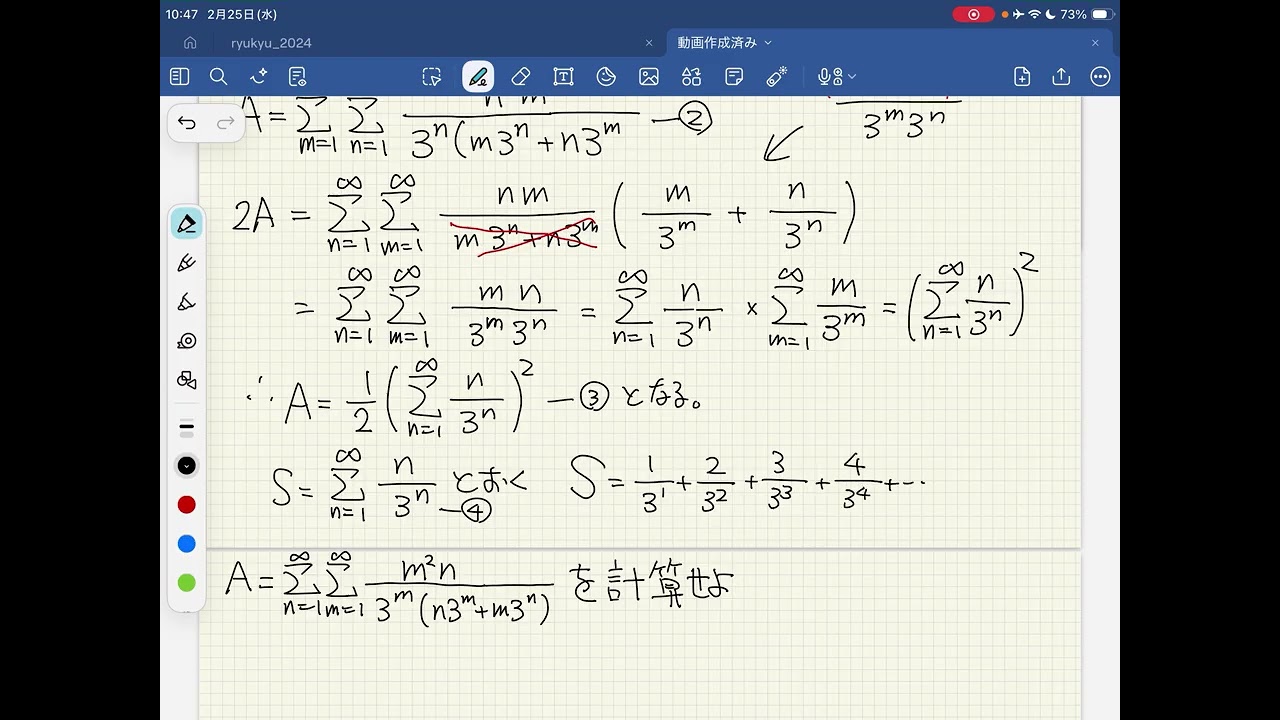This screenshot has height=720, width=1280.
Task: Tap the screen recording indicator
Action: point(973,14)
